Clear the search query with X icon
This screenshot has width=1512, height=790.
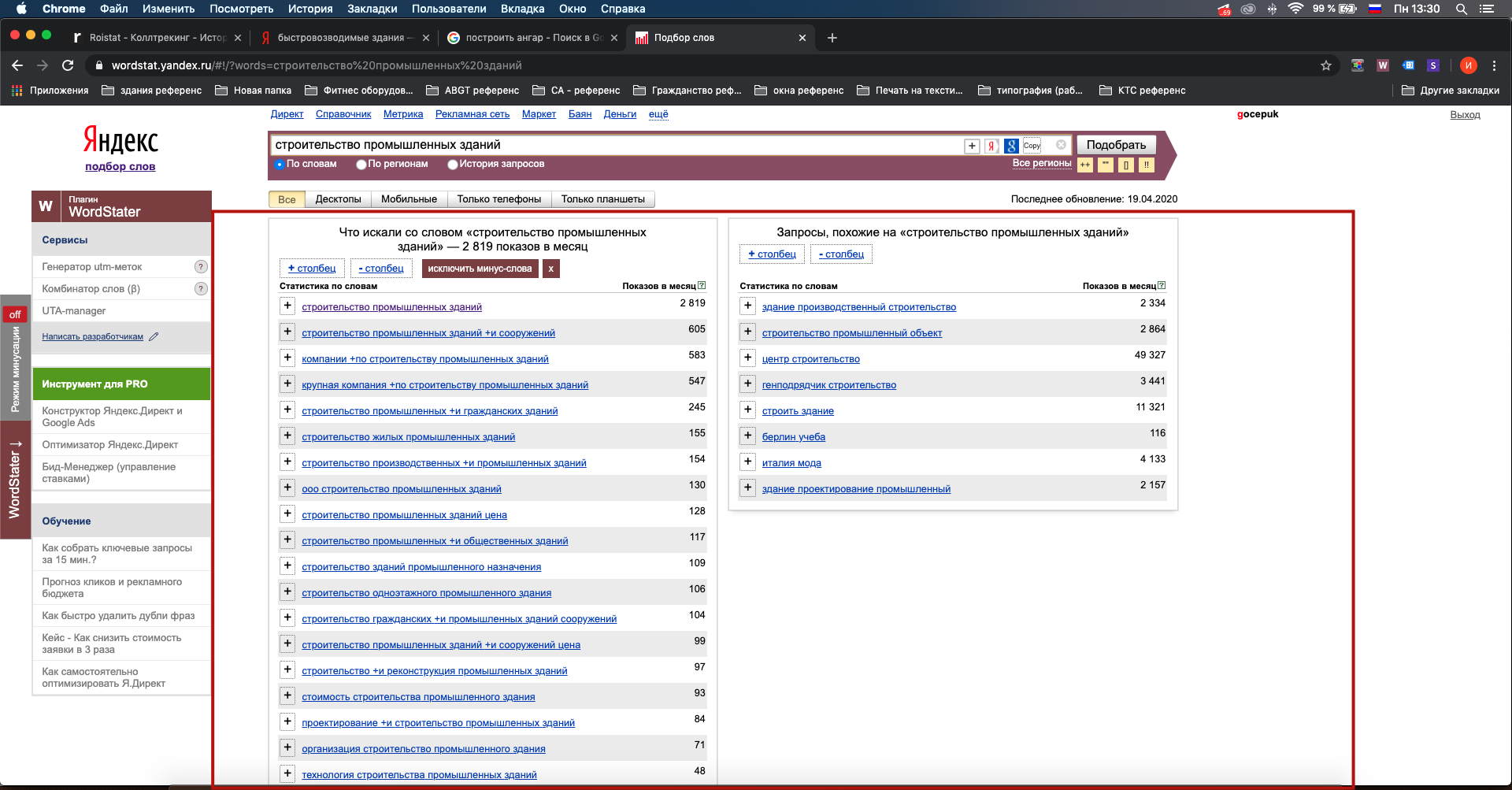[x=1061, y=145]
